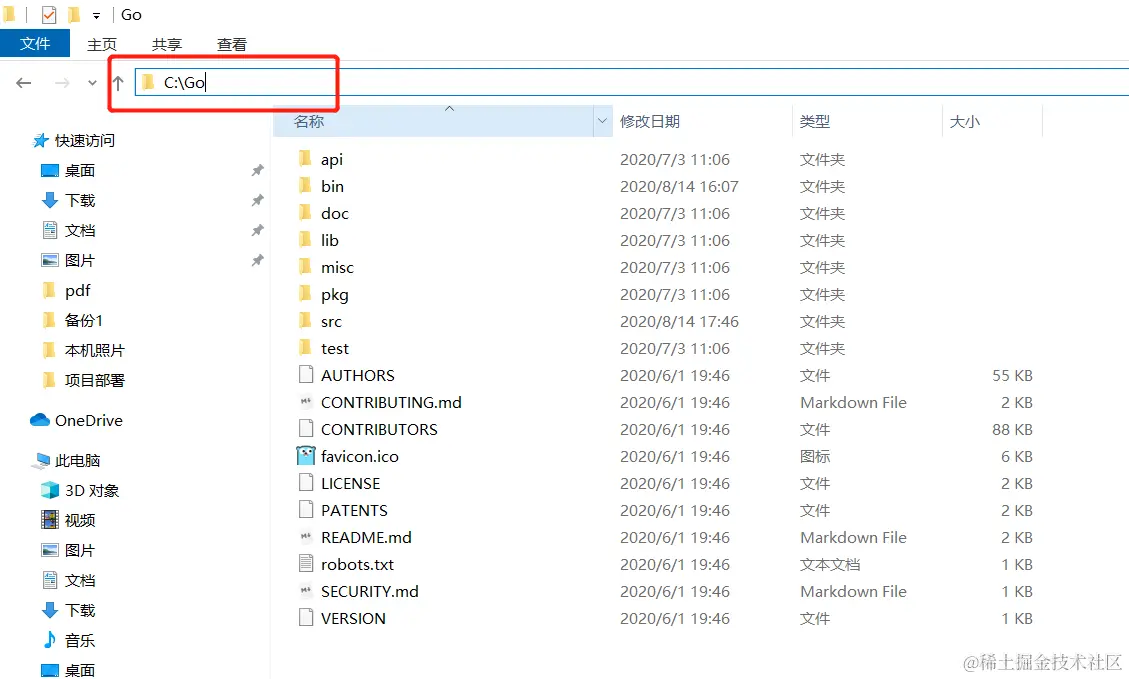
Task: Go up one folder level
Action: 118,83
